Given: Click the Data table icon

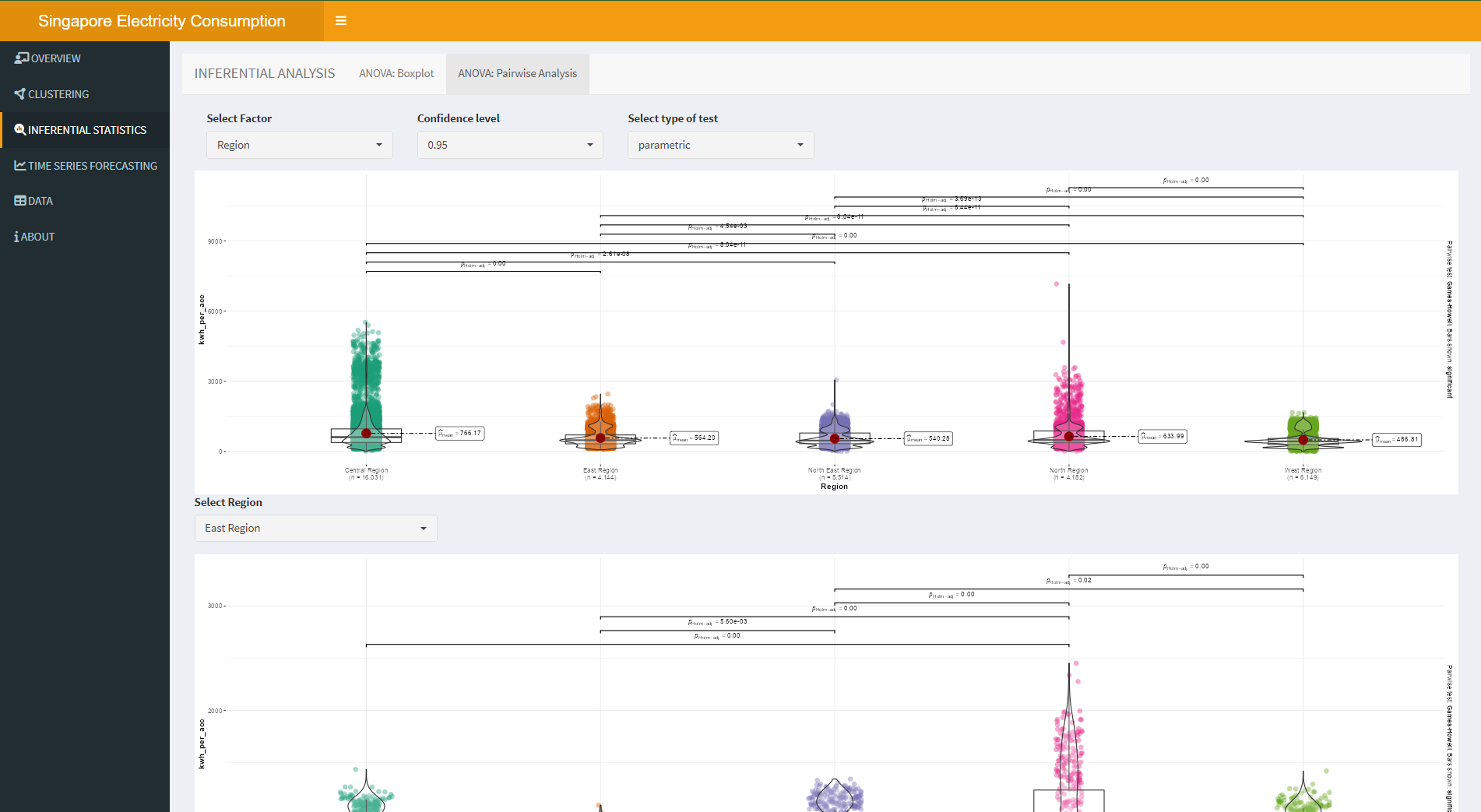Looking at the screenshot, I should pos(20,201).
